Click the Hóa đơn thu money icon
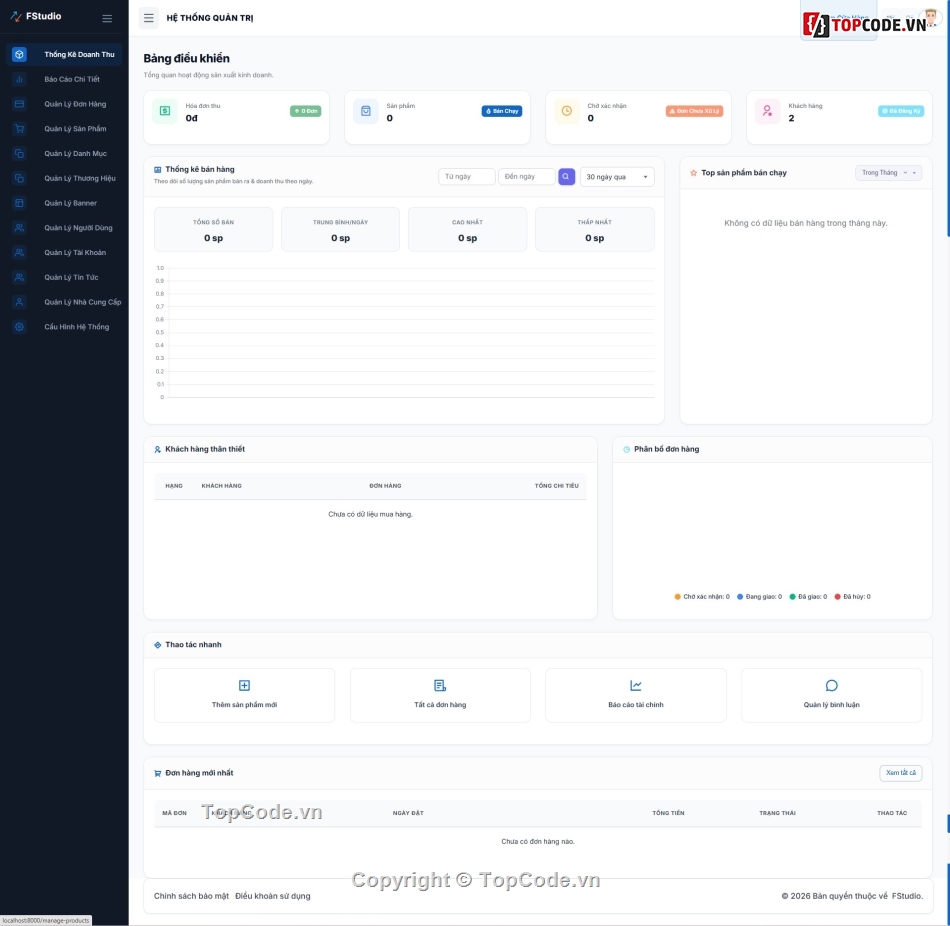Image resolution: width=950 pixels, height=926 pixels. coord(165,111)
